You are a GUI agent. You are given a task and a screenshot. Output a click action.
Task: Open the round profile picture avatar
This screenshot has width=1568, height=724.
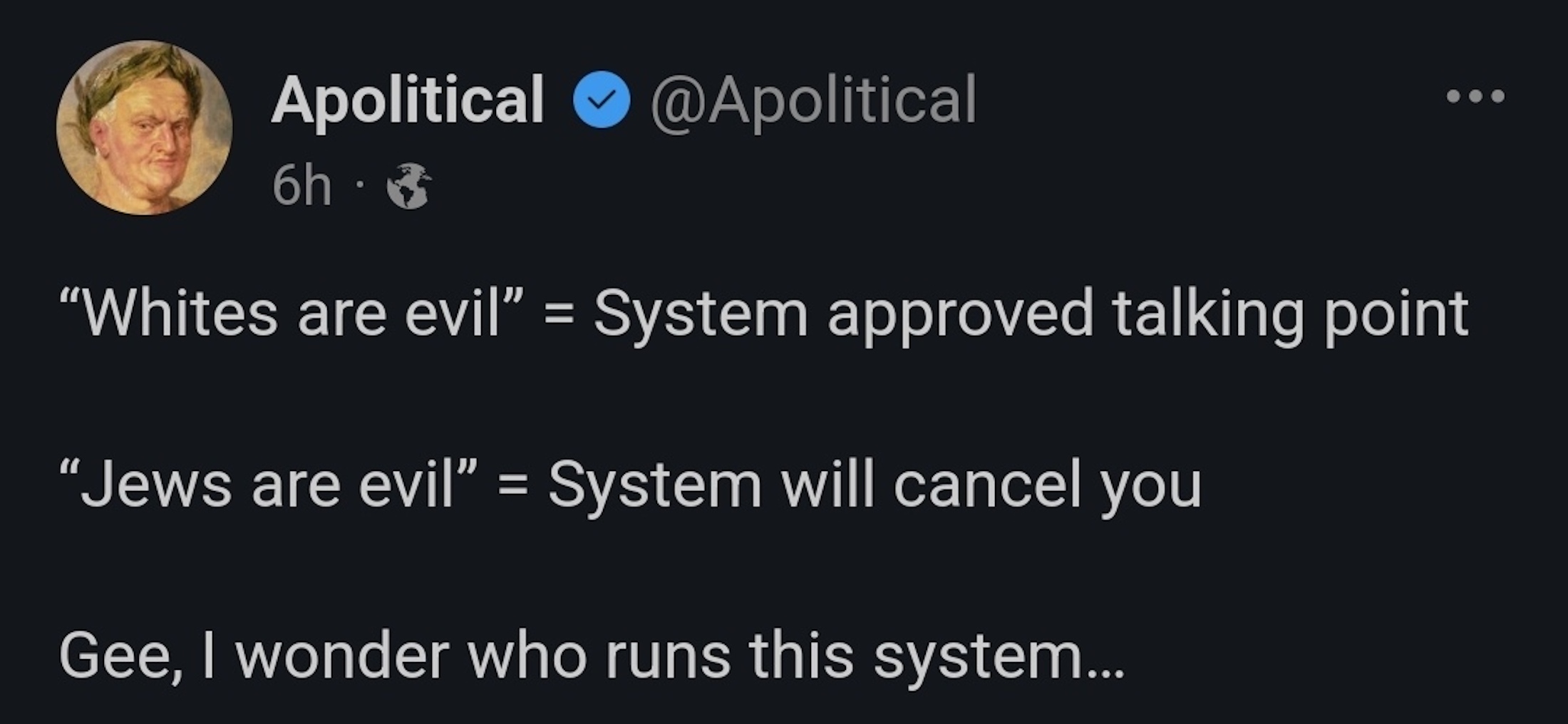coord(145,128)
